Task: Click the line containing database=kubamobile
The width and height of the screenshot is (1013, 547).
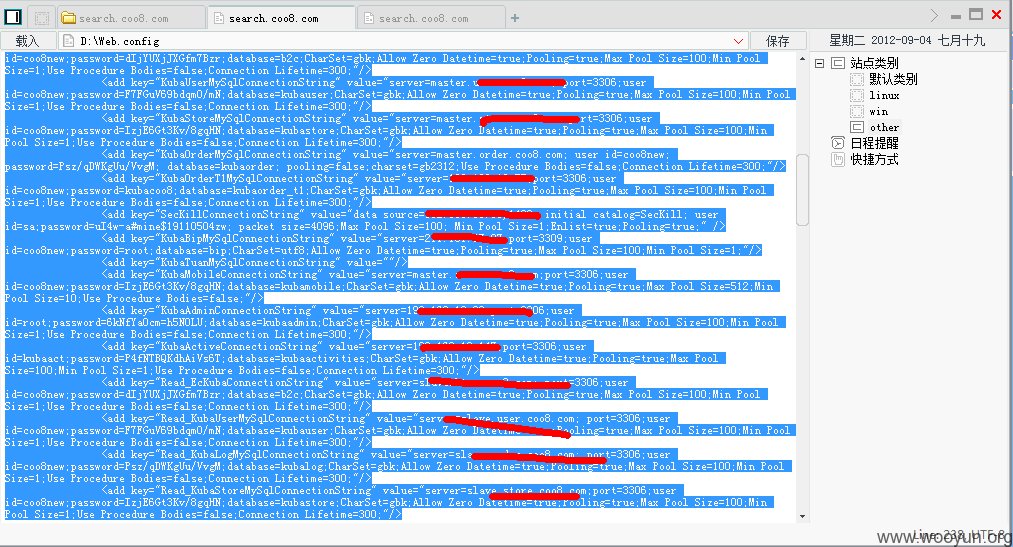Action: (392, 286)
